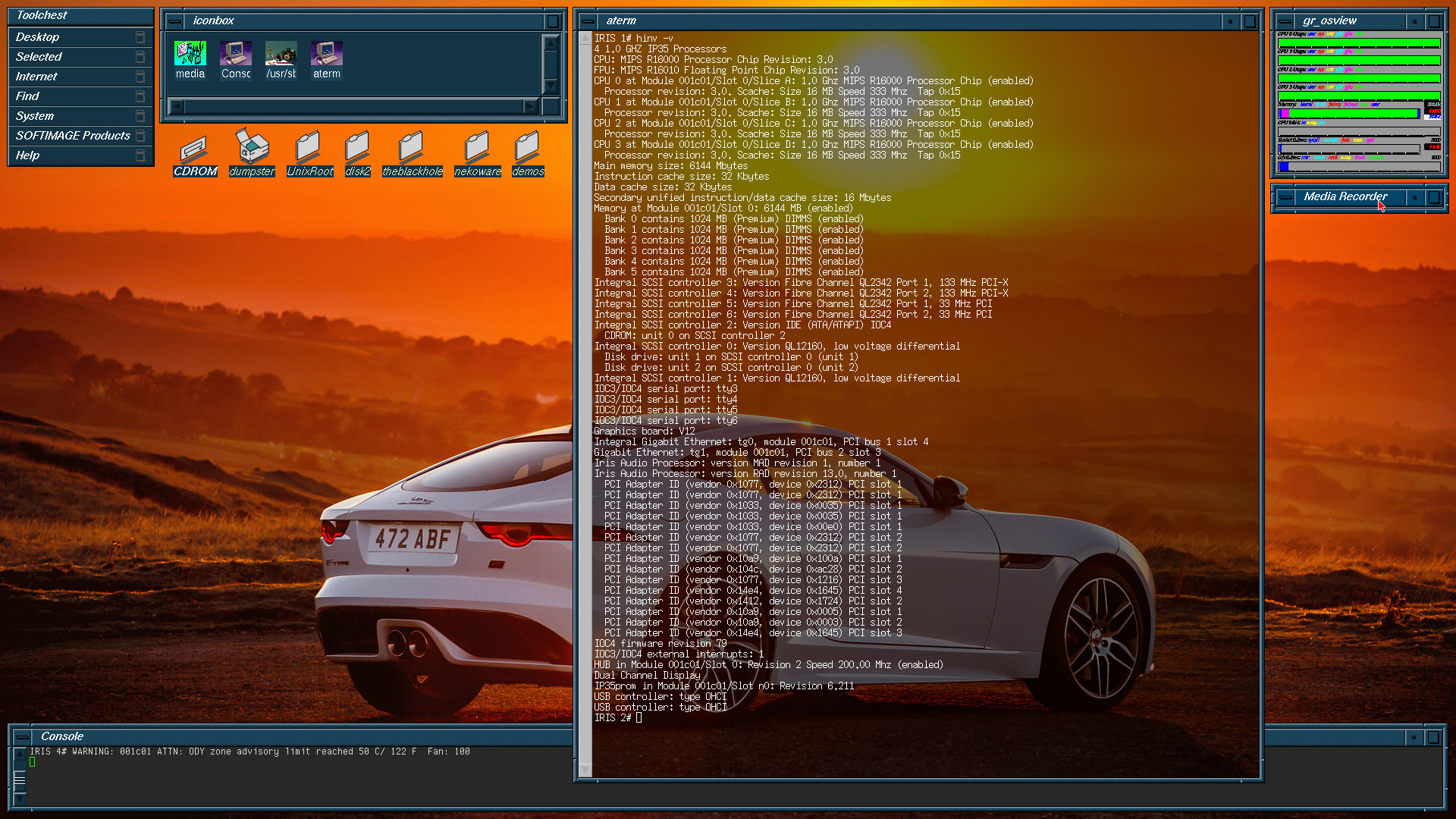The height and width of the screenshot is (819, 1456).
Task: Tear off the Internet menu icon
Action: pyautogui.click(x=140, y=77)
